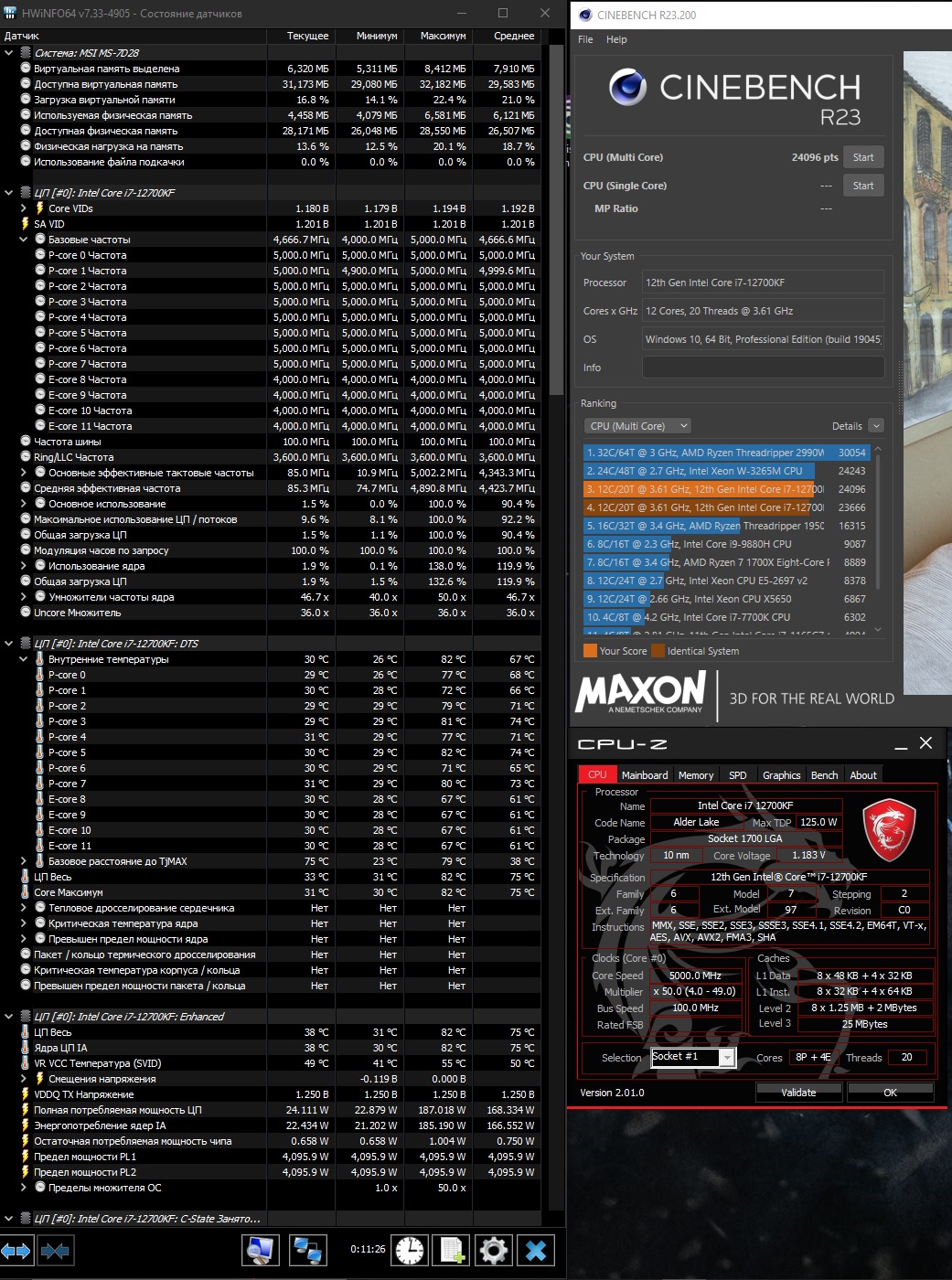Expand Базовое расстояние до TjMAX
952x1280 pixels.
point(24,861)
